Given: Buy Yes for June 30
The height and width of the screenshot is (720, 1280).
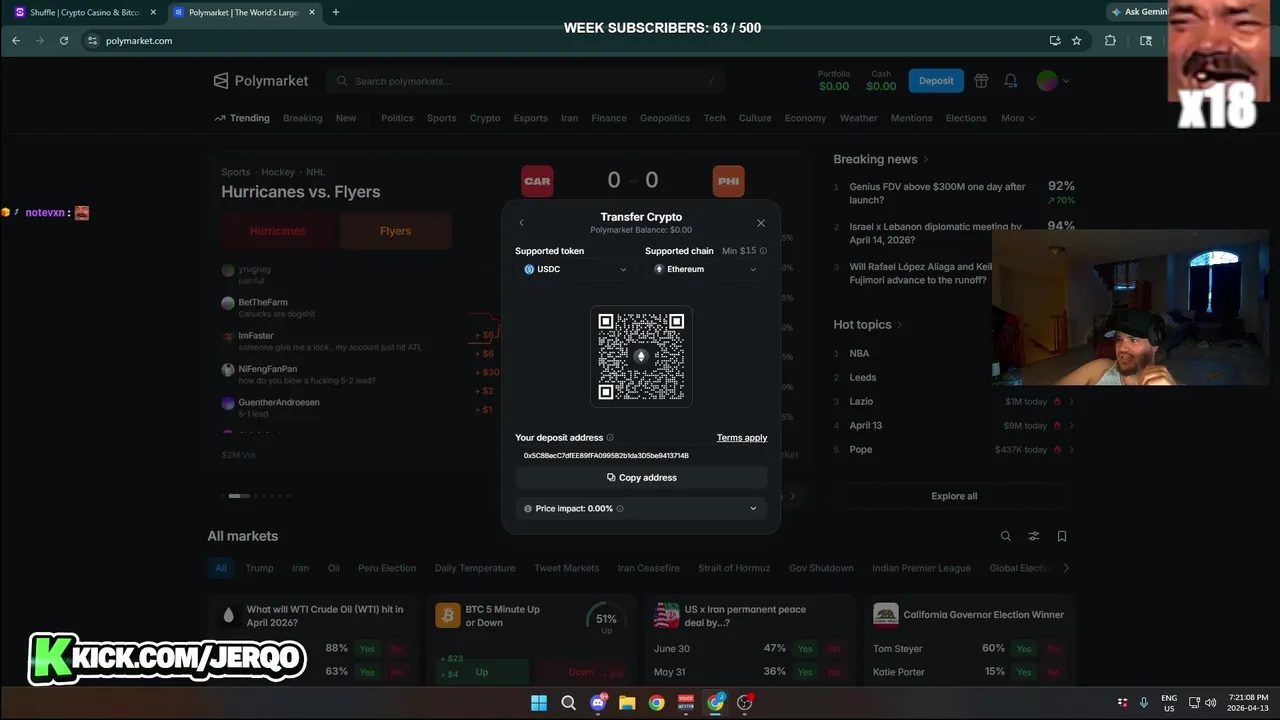Looking at the screenshot, I should [805, 649].
